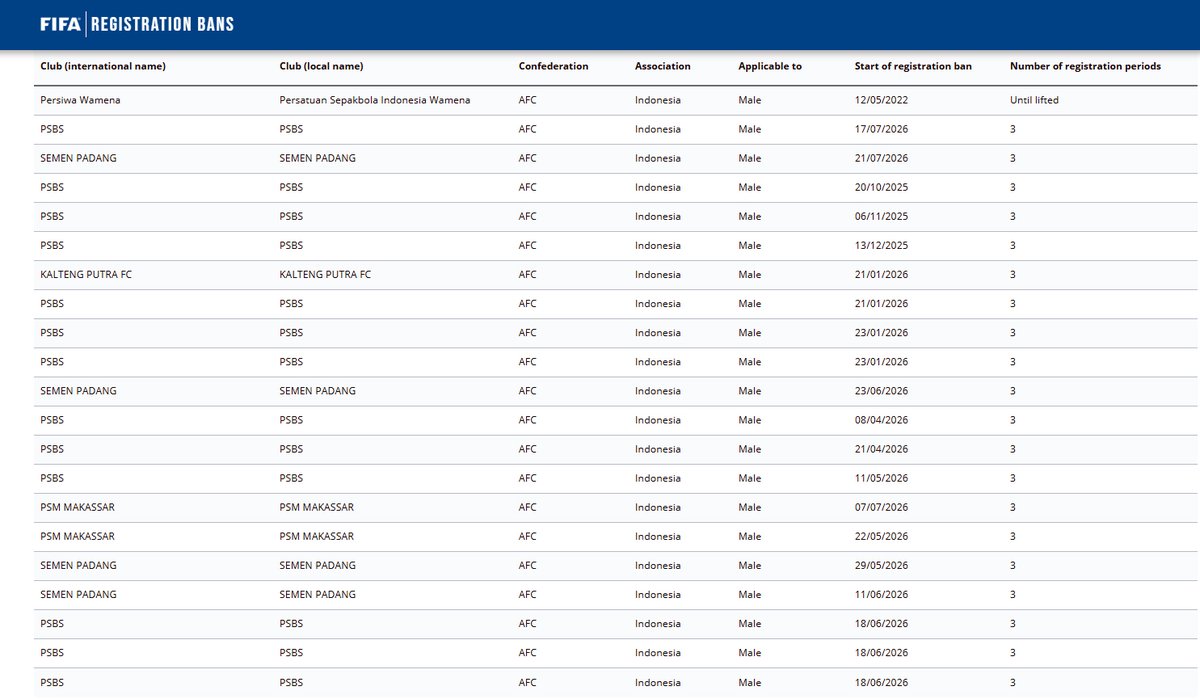Click the 21/01/2026 date in the PSBS row
The image size is (1200, 699).
(881, 303)
